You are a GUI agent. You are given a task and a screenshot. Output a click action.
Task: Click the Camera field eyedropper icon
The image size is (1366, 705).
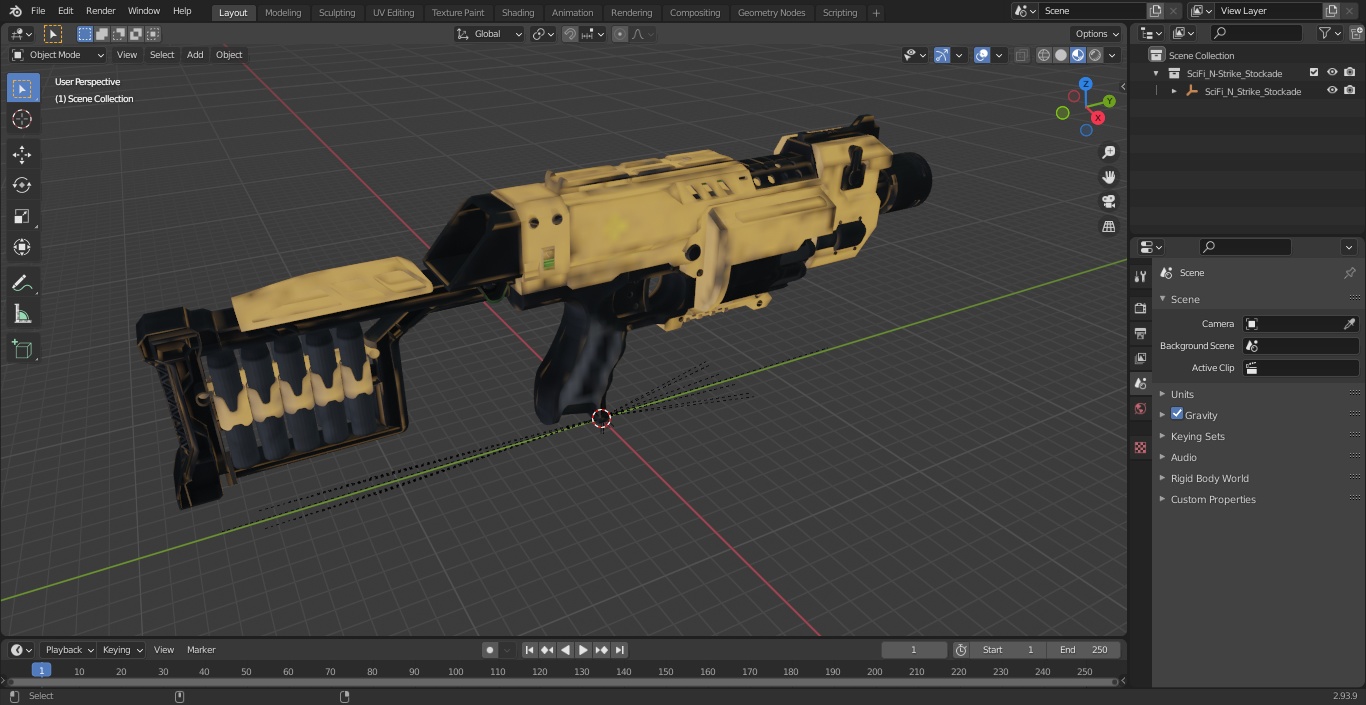coord(1349,324)
